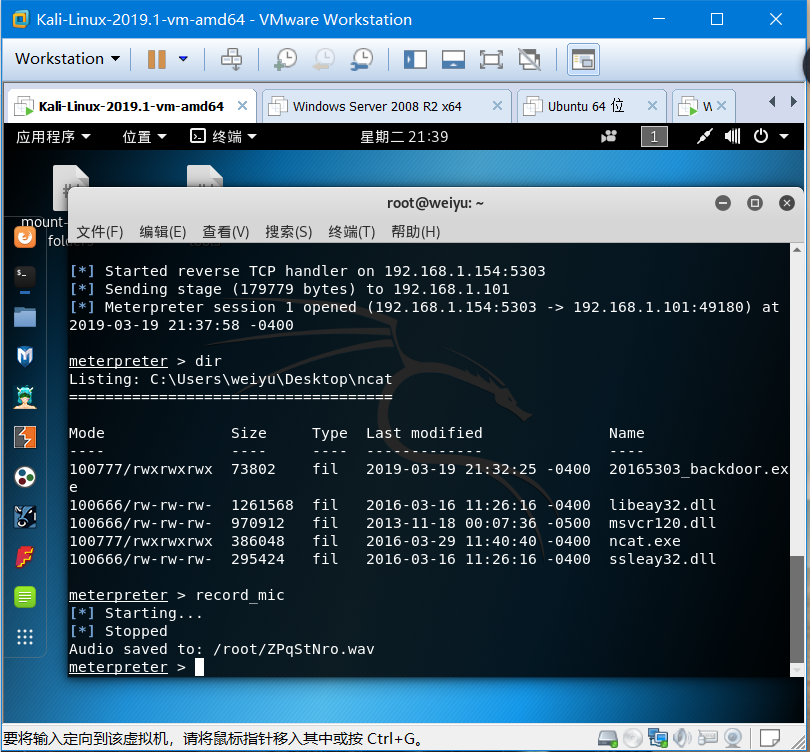
Task: Open the 终端 app menu in top bar
Action: click(x=223, y=137)
